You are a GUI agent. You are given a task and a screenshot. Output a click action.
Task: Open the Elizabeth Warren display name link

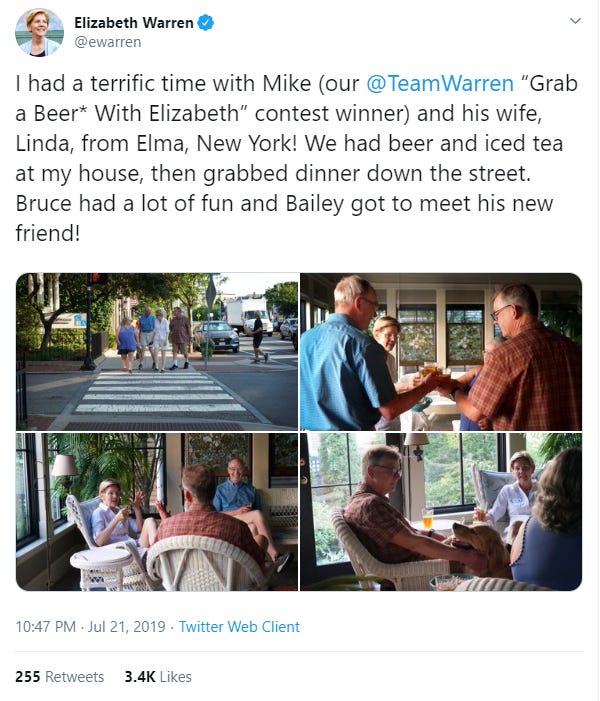[134, 22]
